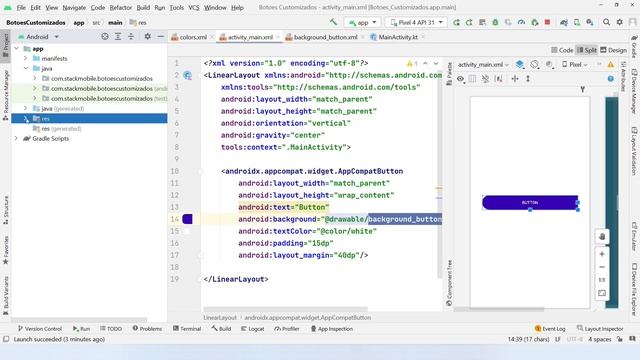The image size is (640, 360).
Task: Select the purple BUTTON in layout preview
Action: (530, 202)
